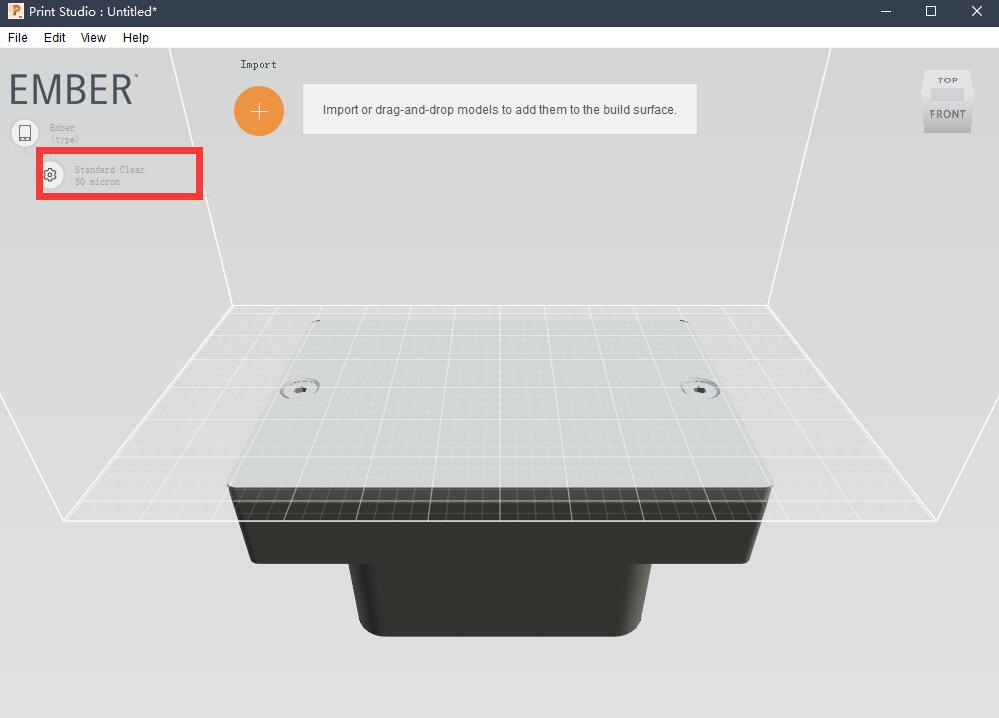Open the File menu
999x718 pixels.
point(18,38)
